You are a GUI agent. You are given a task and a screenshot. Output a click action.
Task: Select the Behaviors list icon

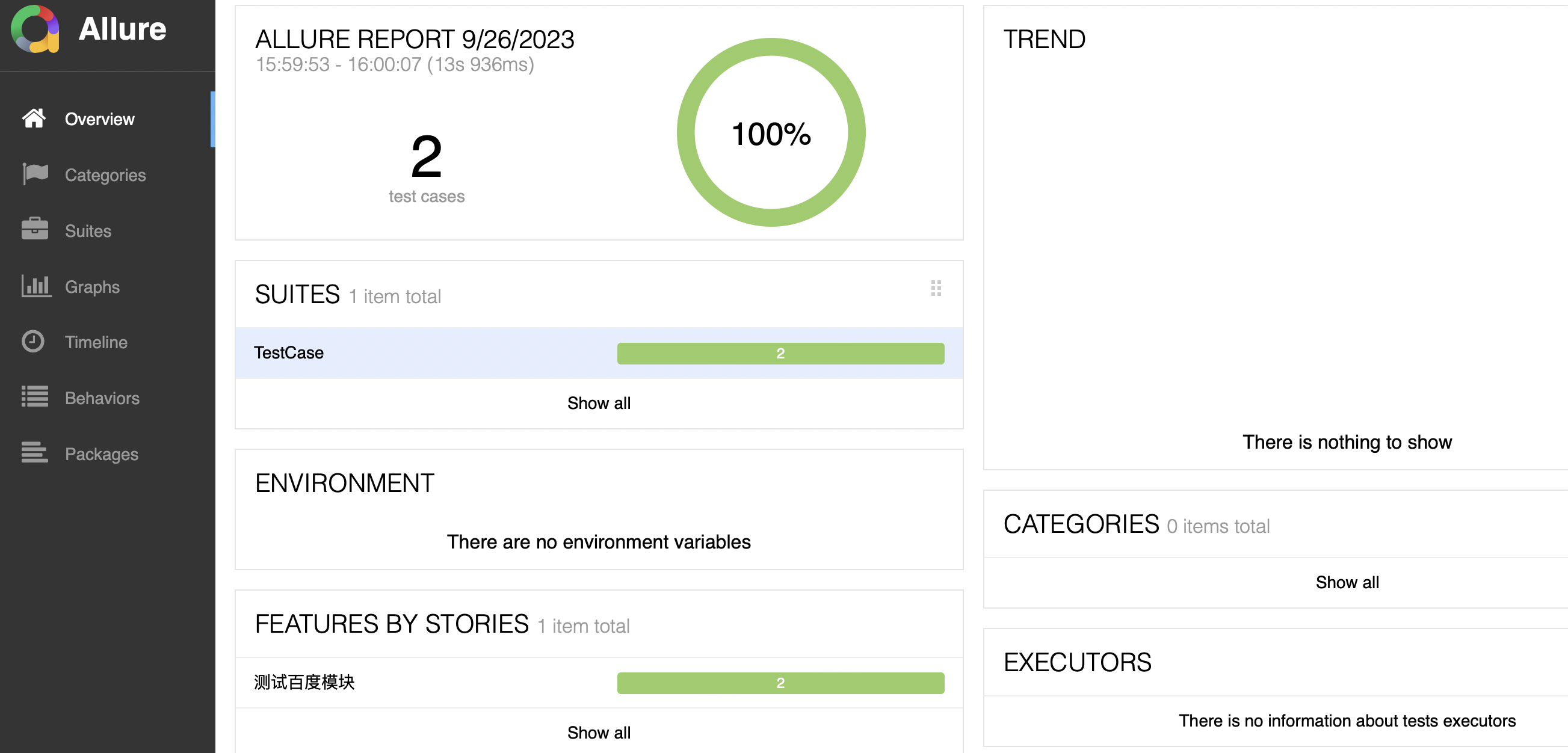point(34,398)
